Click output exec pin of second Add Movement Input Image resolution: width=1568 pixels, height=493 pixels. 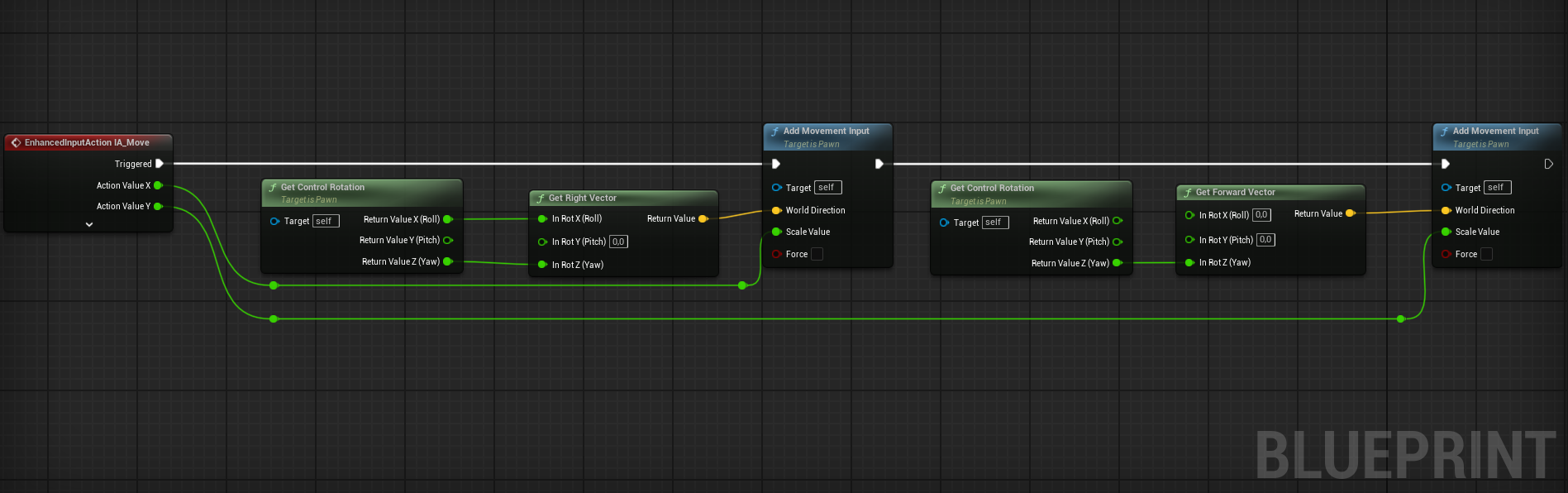click(x=1548, y=164)
